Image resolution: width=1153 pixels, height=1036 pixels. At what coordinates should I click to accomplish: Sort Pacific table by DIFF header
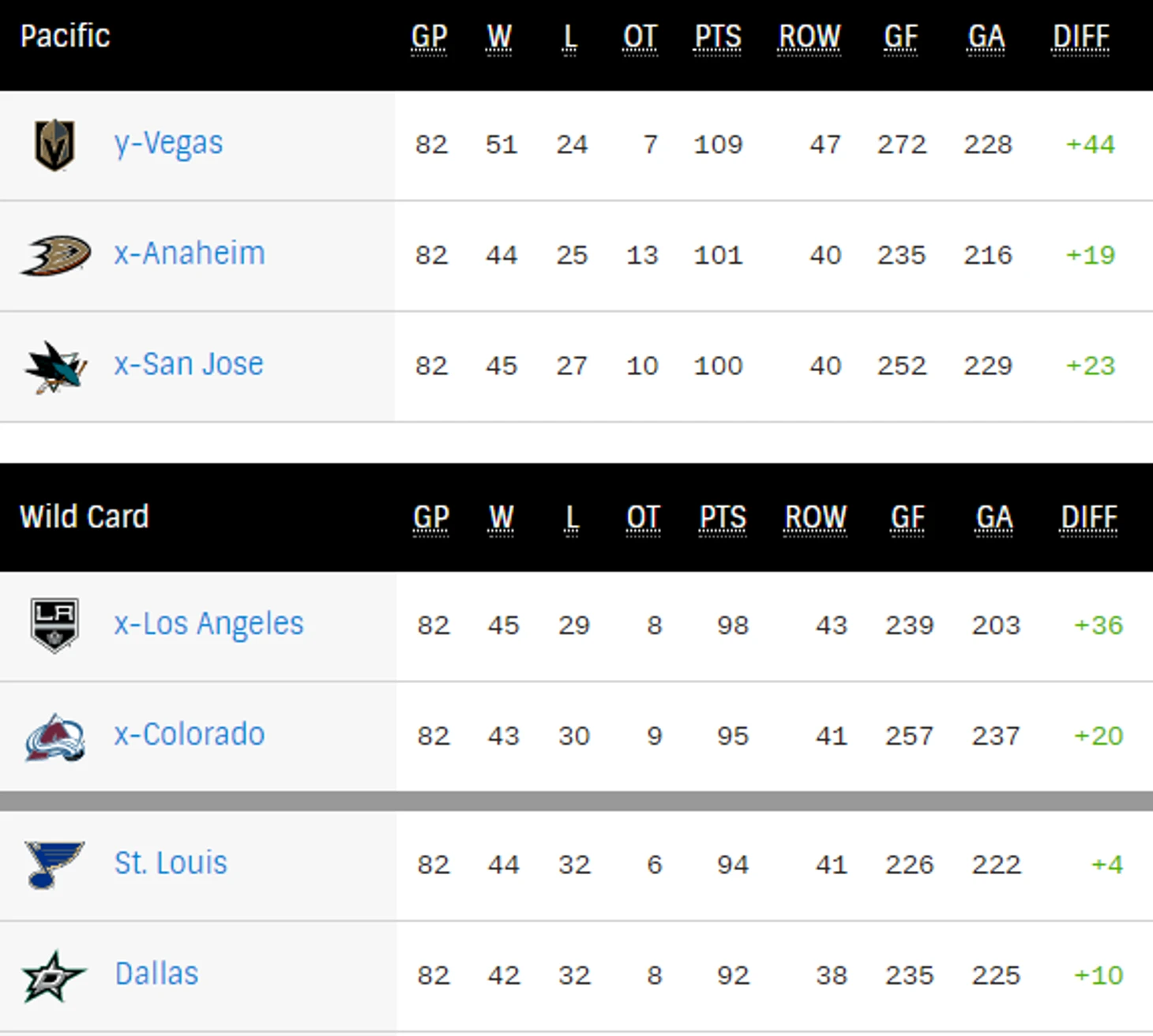pos(1081,37)
